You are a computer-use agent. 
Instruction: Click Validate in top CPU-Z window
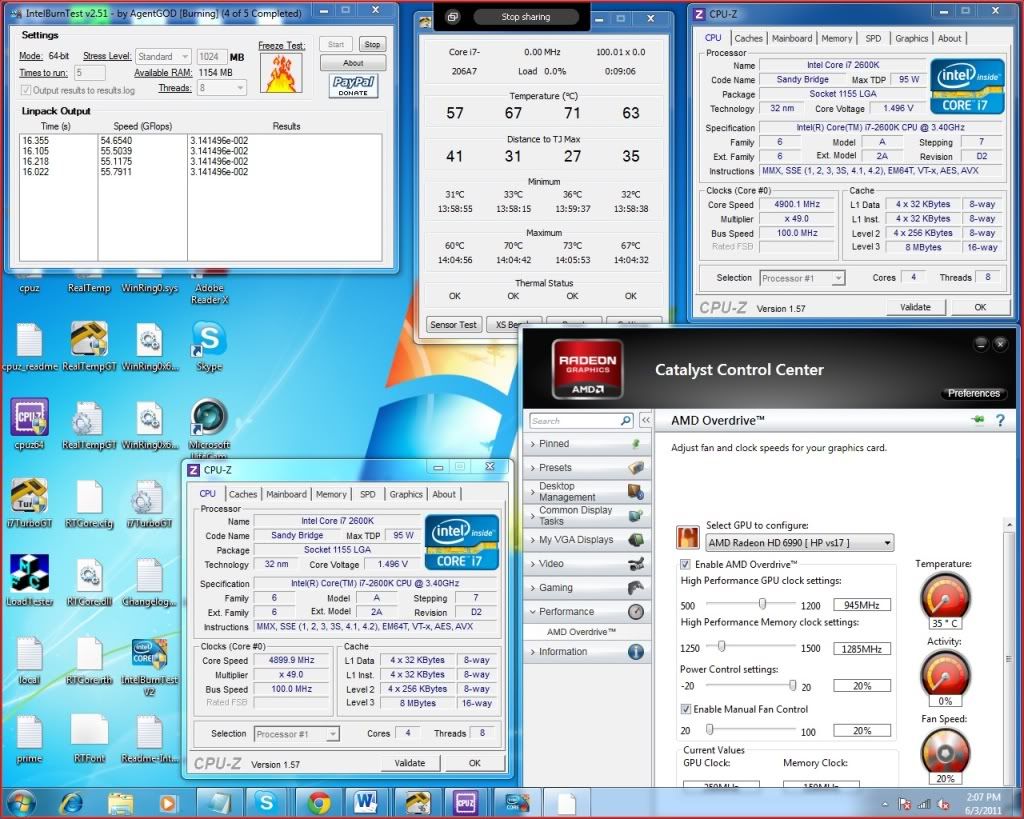click(x=915, y=307)
